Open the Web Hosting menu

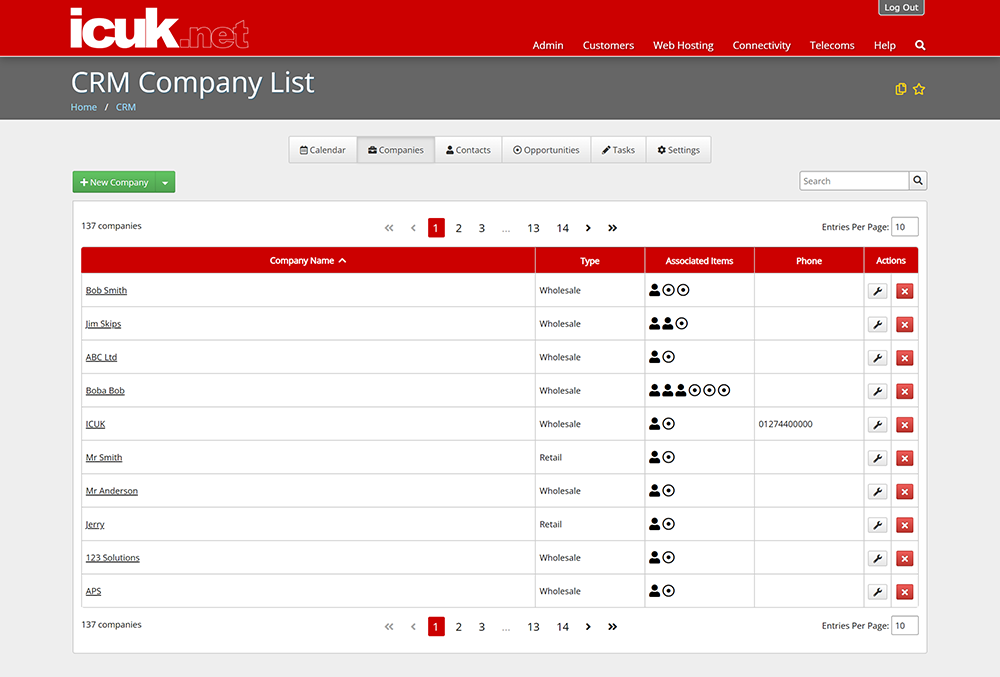pyautogui.click(x=683, y=45)
